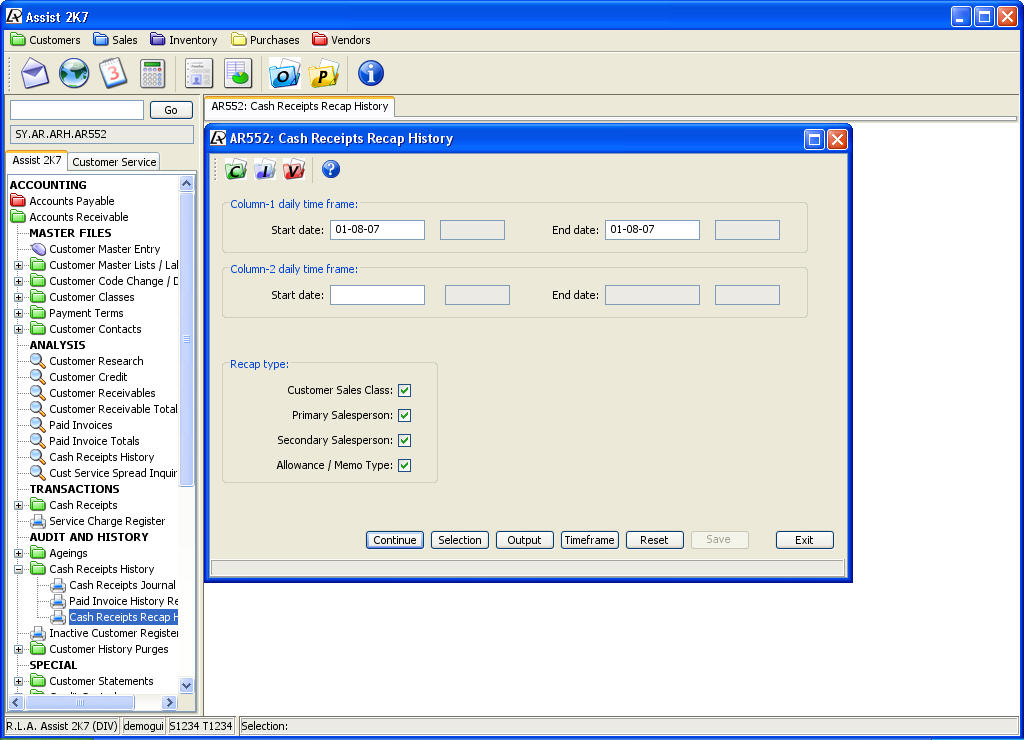The height and width of the screenshot is (740, 1024).
Task: Open Customer Master Entry
Action: 104,249
